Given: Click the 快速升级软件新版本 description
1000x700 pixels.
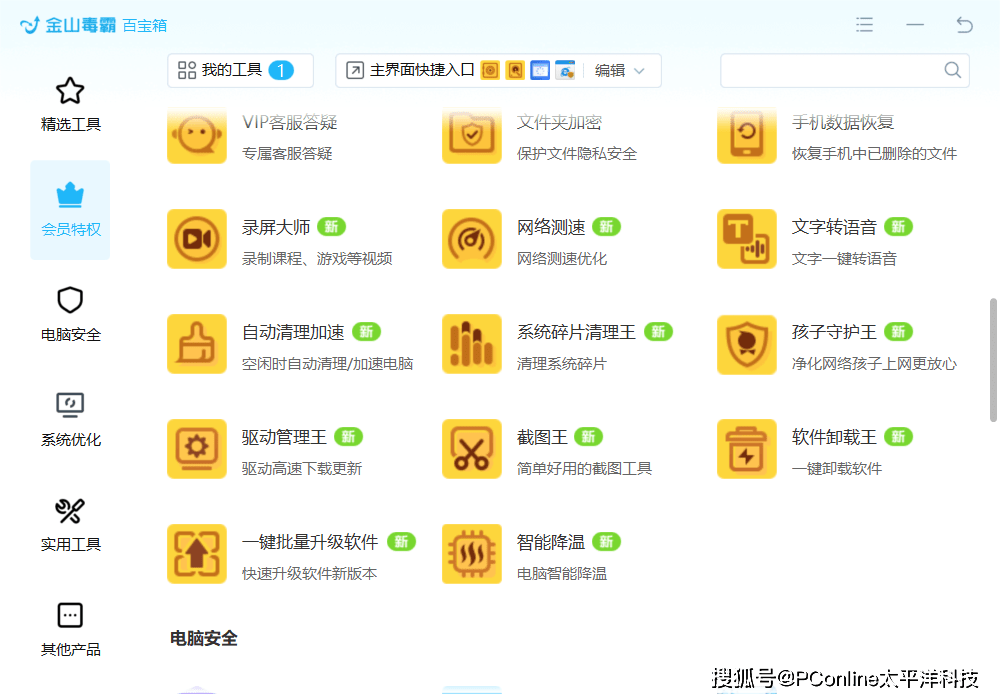Looking at the screenshot, I should pyautogui.click(x=309, y=574).
